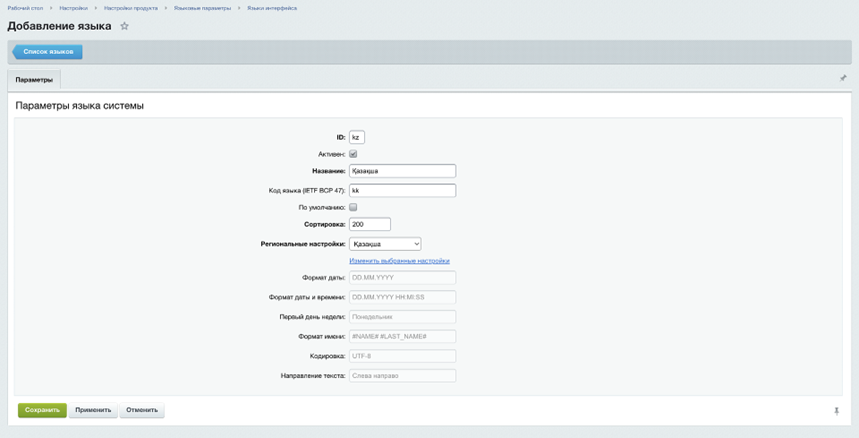This screenshot has height=438, width=859.
Task: Navigate to "Настройки продукта" breadcrumb item
Action: (131, 8)
